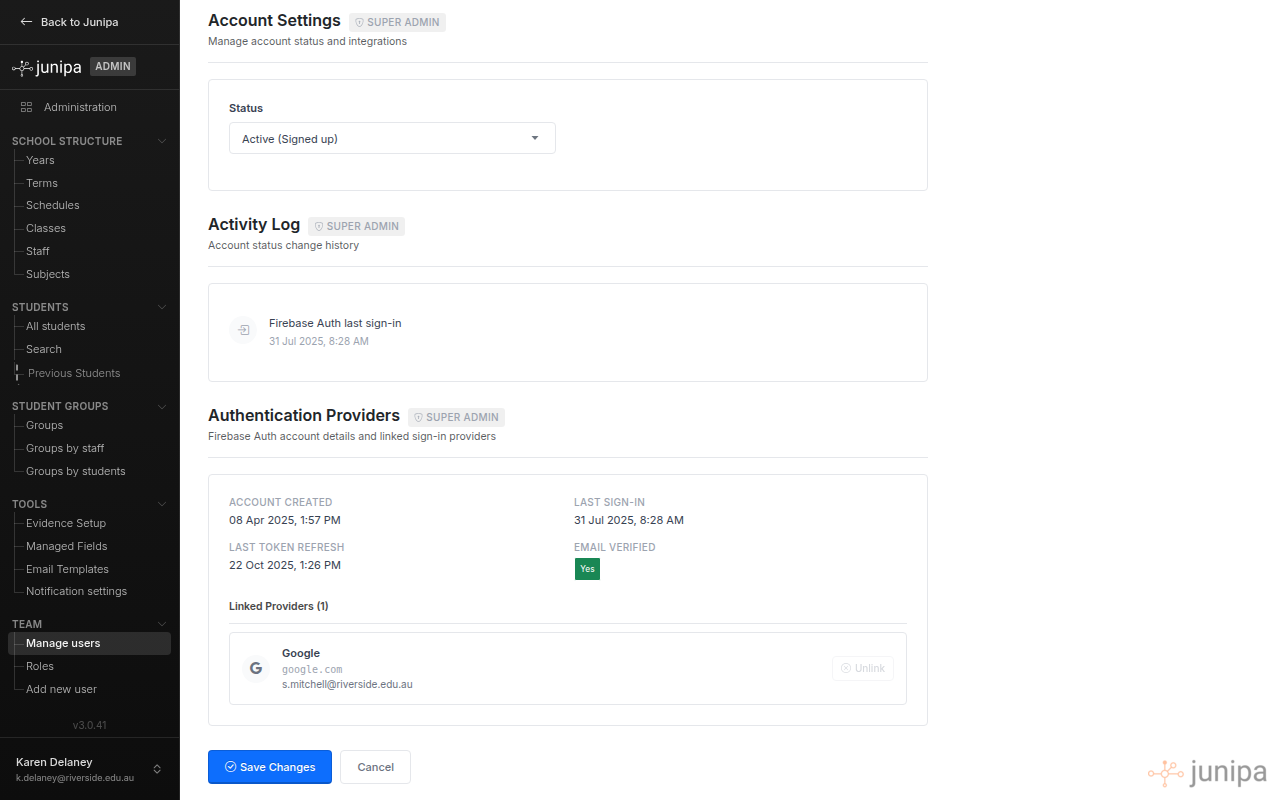Click the checkmark icon inside Save Changes
This screenshot has height=800, width=1280.
[x=232, y=767]
